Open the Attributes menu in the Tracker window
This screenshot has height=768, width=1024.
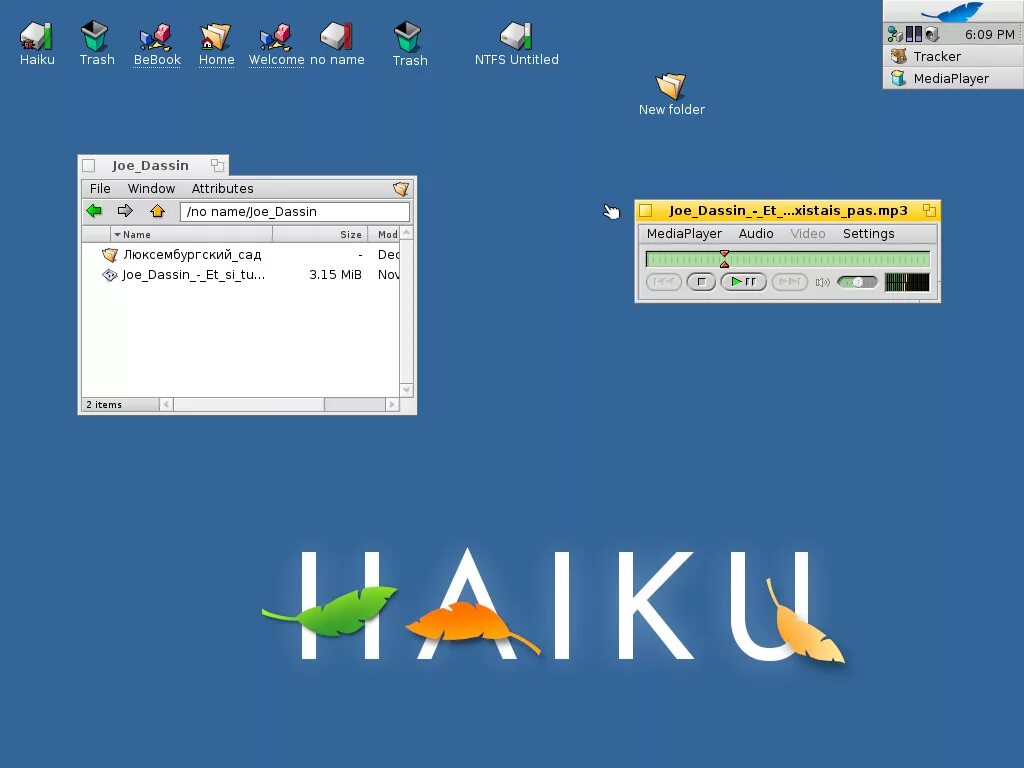point(222,189)
